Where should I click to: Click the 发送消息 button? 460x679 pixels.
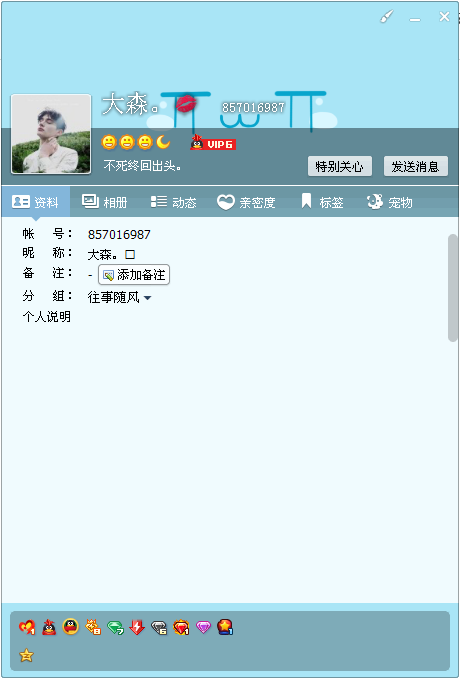click(x=416, y=166)
